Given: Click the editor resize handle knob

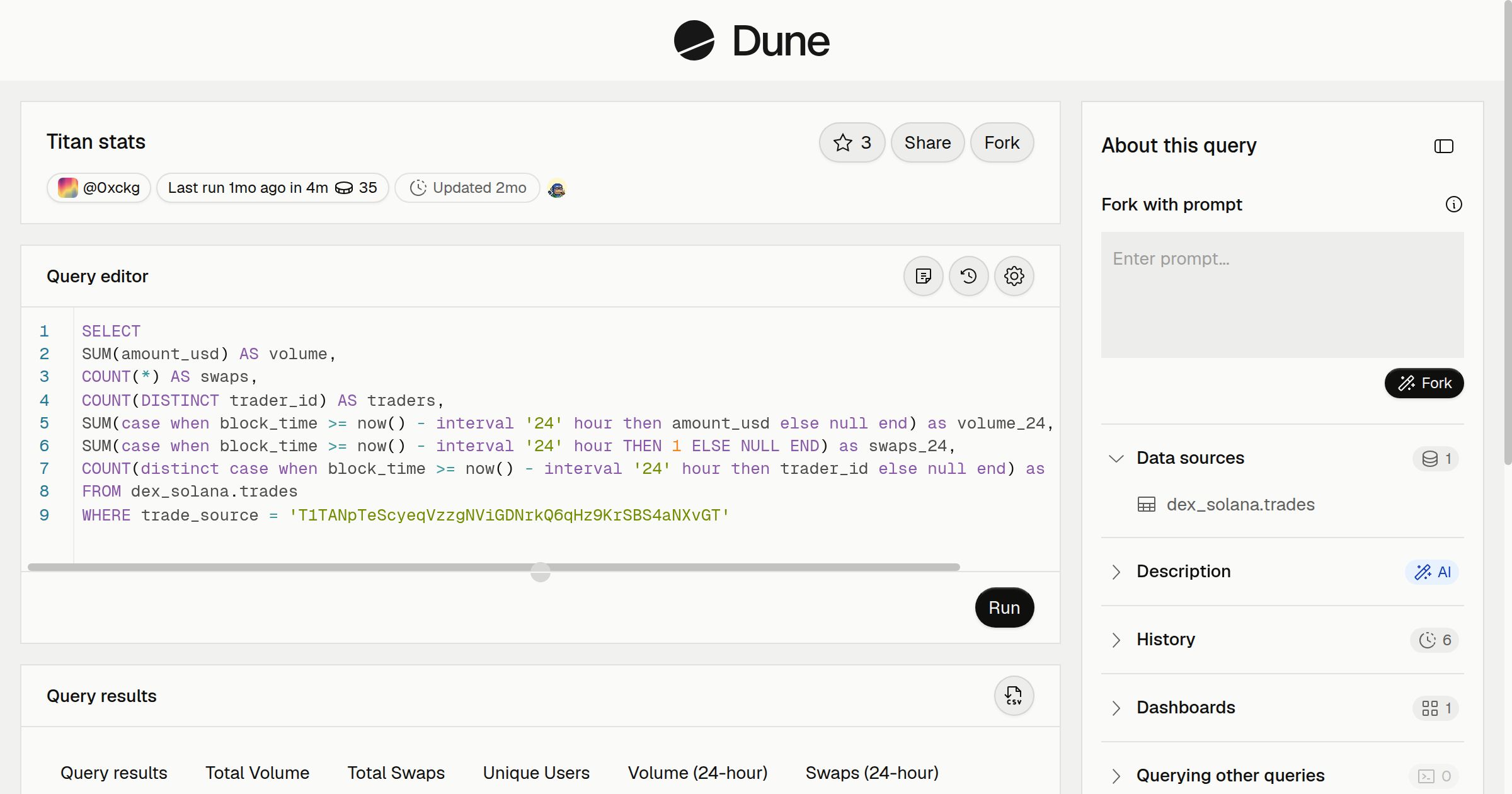Looking at the screenshot, I should click(540, 572).
